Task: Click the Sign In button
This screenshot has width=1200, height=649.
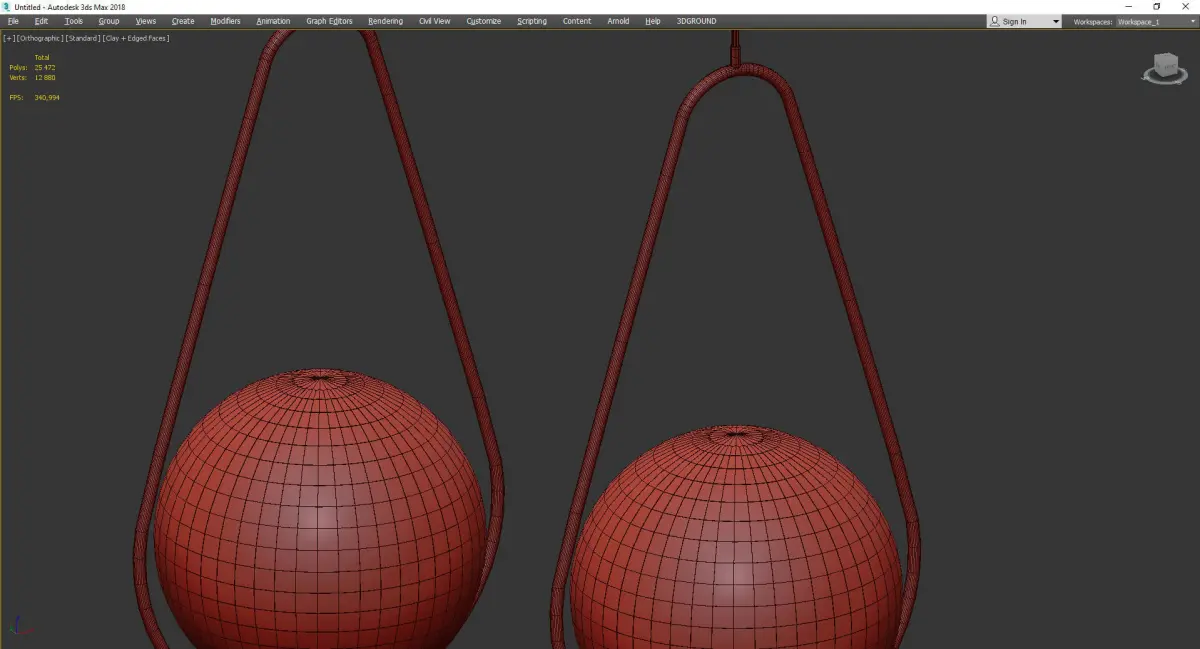Action: click(x=1014, y=21)
